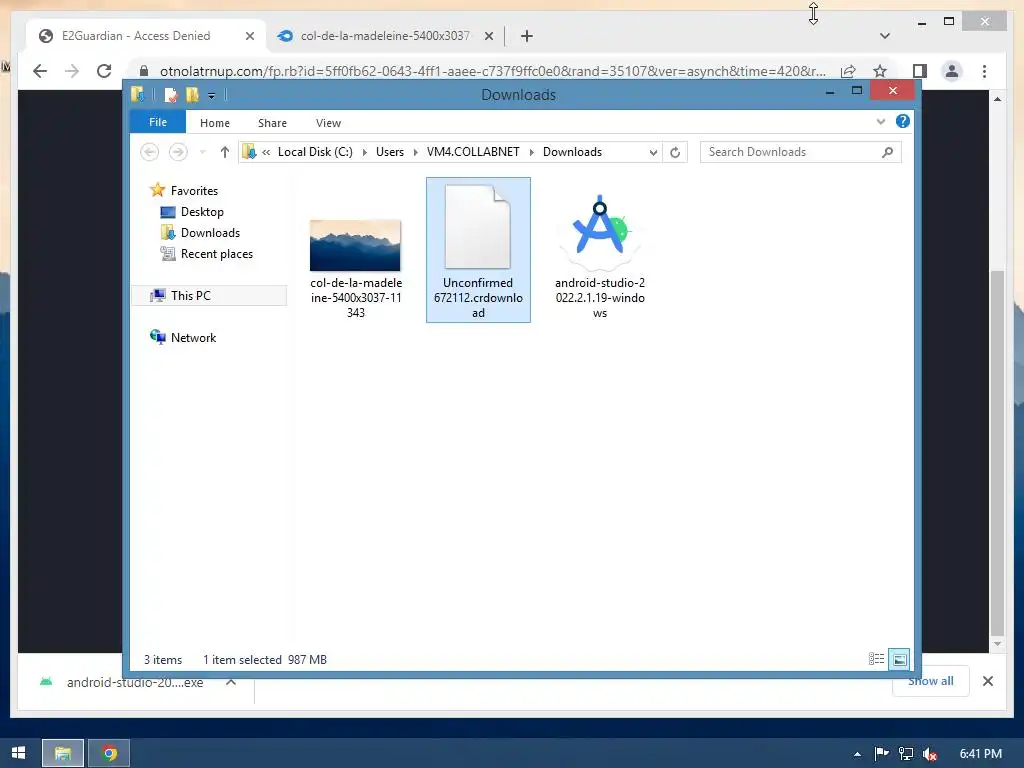
Task: Expand breadcrumb arrow after VM4.COLLABNET
Action: 532,152
